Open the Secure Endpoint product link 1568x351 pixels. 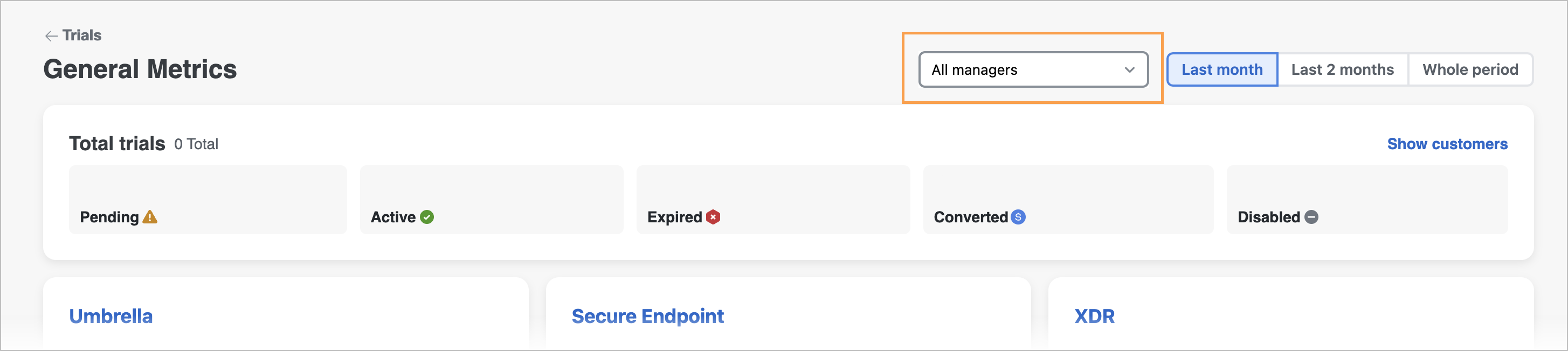coord(648,317)
